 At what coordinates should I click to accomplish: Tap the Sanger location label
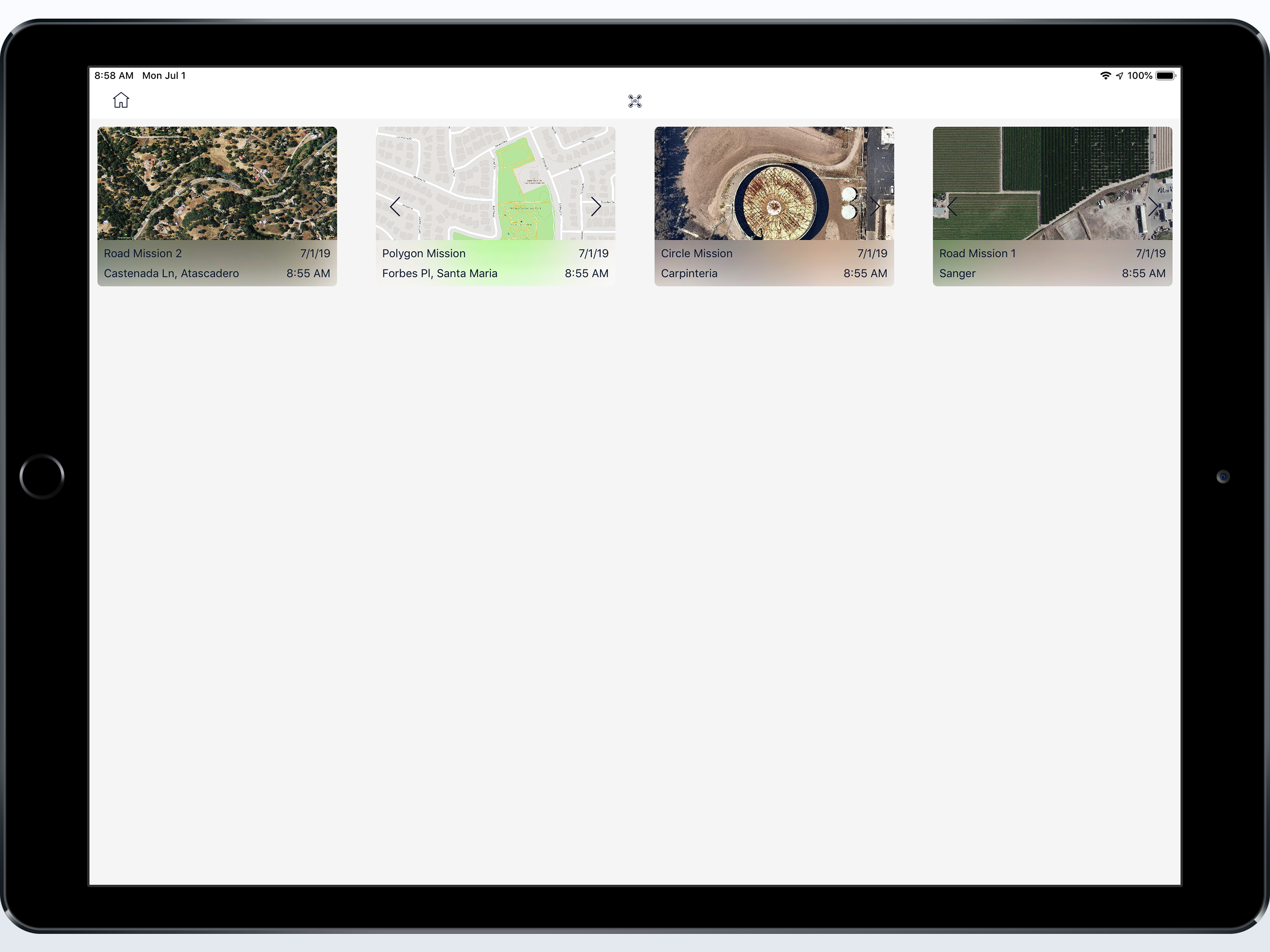tap(957, 273)
